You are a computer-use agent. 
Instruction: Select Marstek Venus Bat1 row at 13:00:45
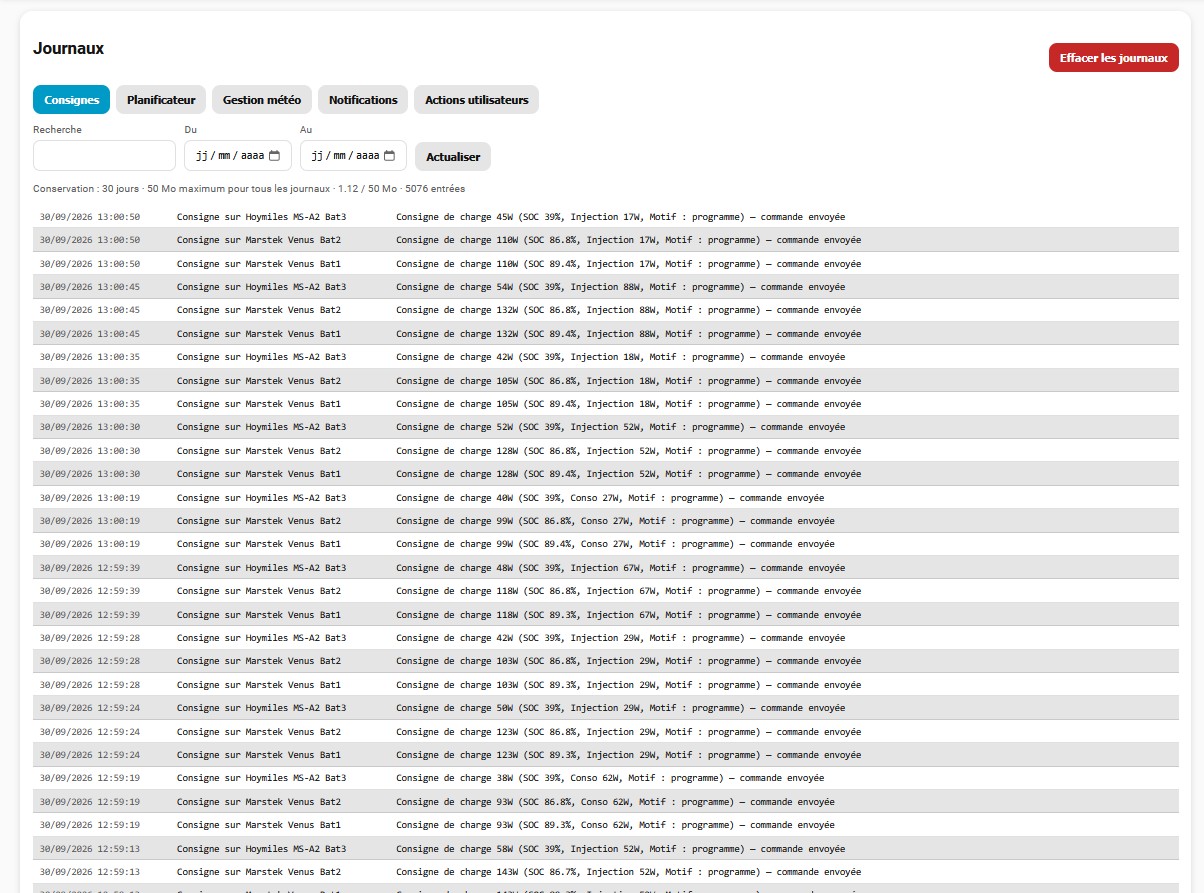click(x=606, y=334)
